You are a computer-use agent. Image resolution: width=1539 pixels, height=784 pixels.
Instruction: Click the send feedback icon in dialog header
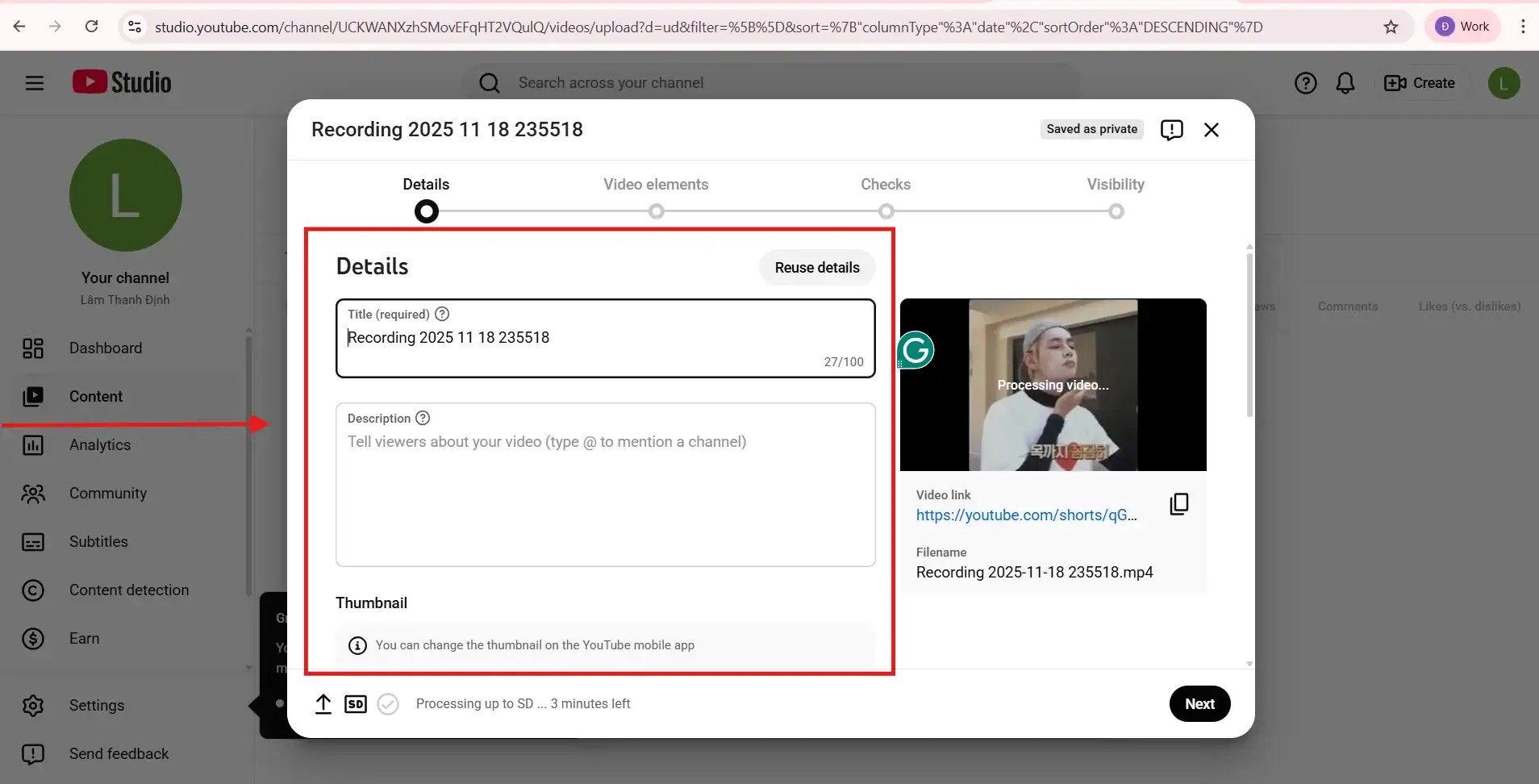[x=1171, y=130]
